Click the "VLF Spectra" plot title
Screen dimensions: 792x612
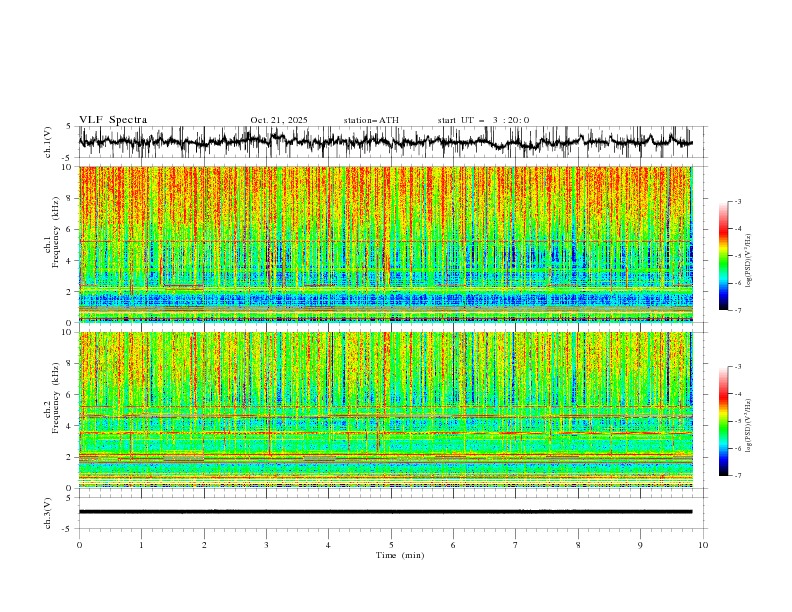click(113, 120)
